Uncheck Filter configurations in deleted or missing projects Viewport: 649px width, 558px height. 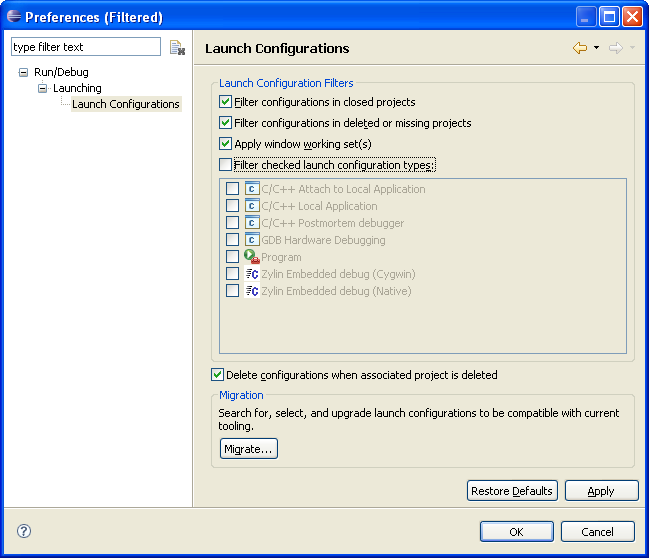click(225, 123)
